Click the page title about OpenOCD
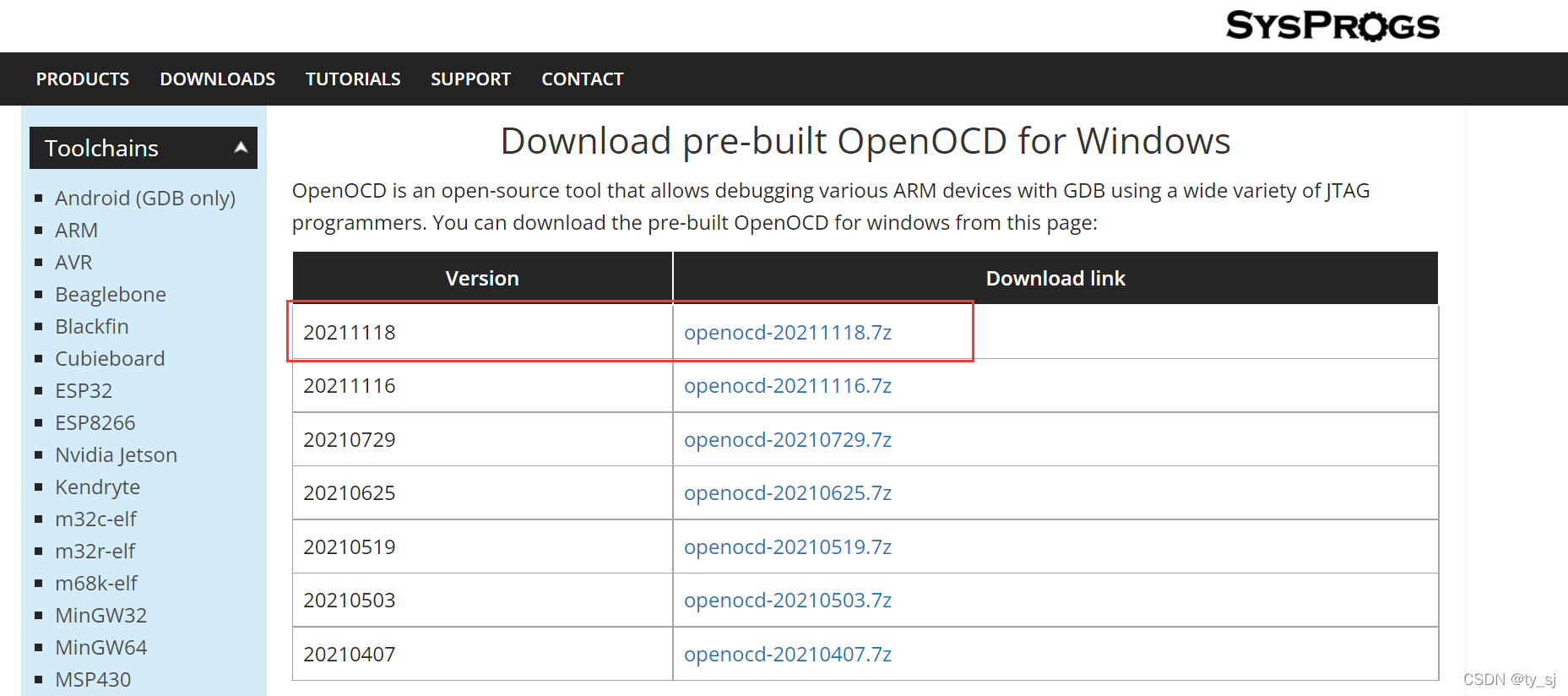This screenshot has width=1568, height=696. tap(865, 141)
